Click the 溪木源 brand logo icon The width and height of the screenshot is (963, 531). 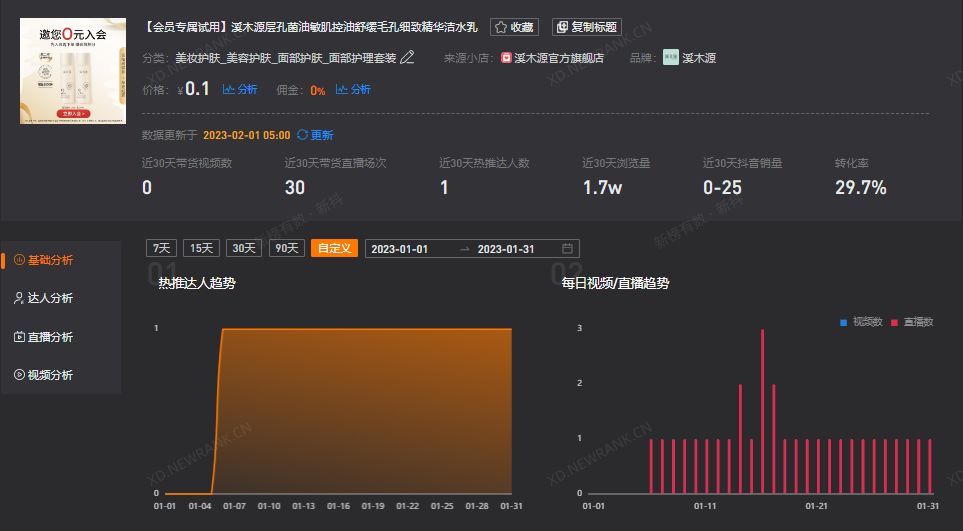670,58
